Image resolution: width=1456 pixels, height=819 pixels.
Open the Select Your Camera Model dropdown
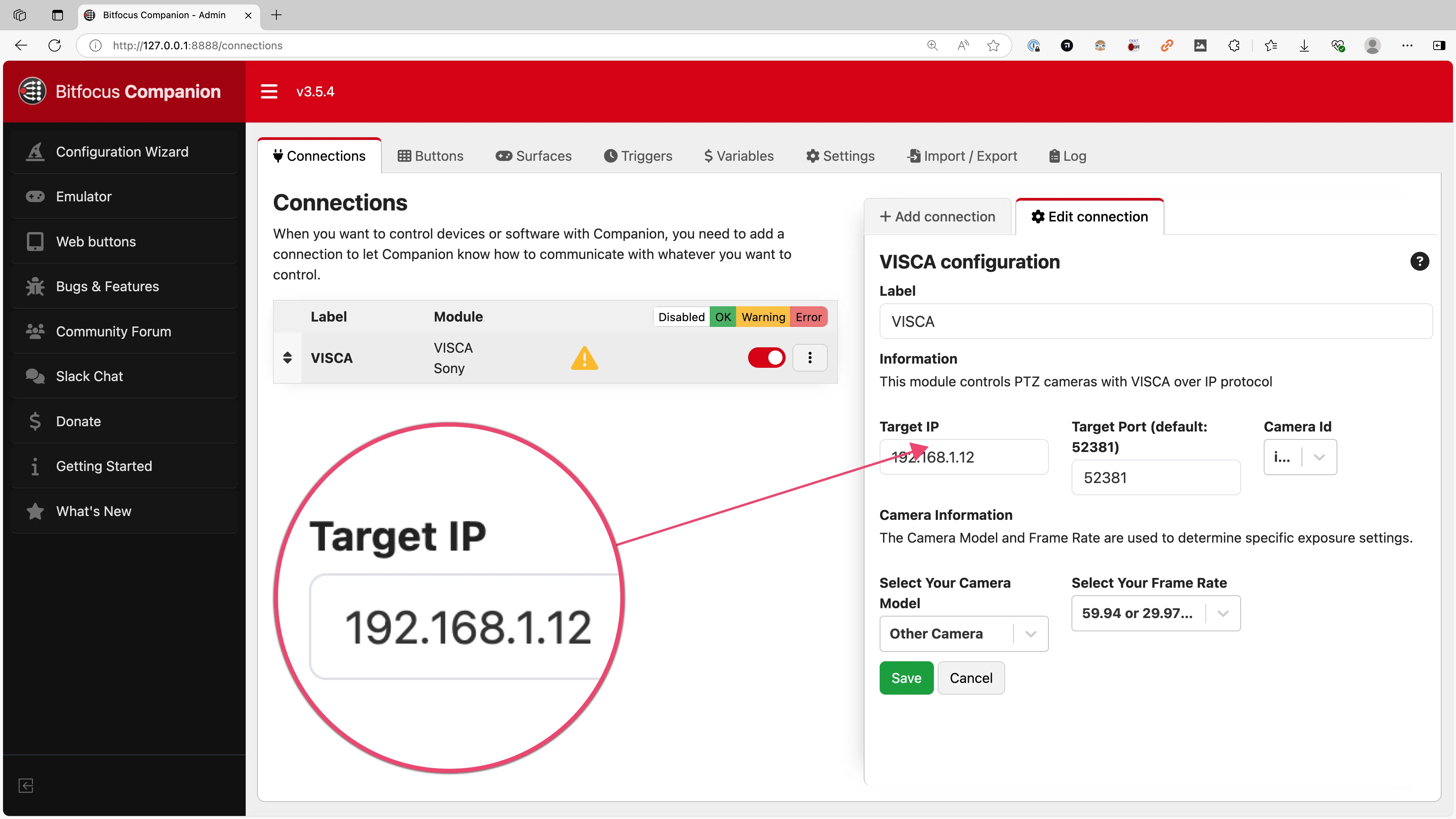click(x=964, y=634)
